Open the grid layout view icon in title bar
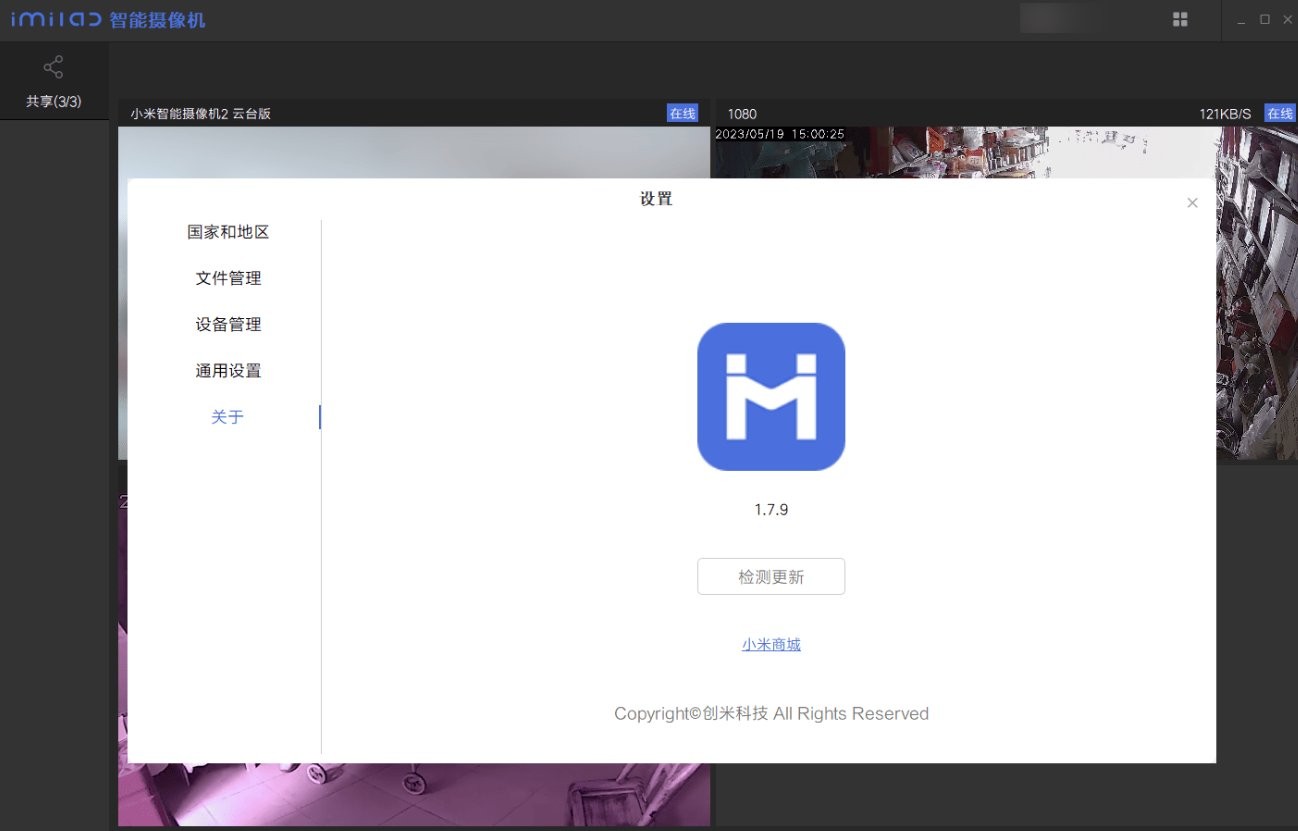The image size is (1298, 831). 1180,19
